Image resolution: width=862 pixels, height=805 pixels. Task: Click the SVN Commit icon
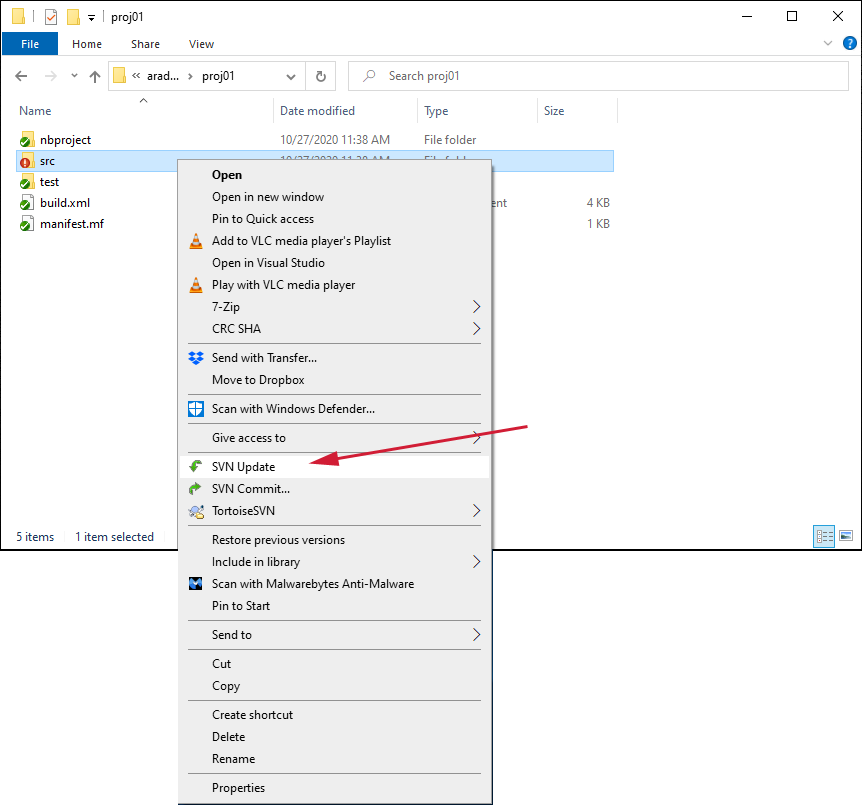tap(195, 489)
